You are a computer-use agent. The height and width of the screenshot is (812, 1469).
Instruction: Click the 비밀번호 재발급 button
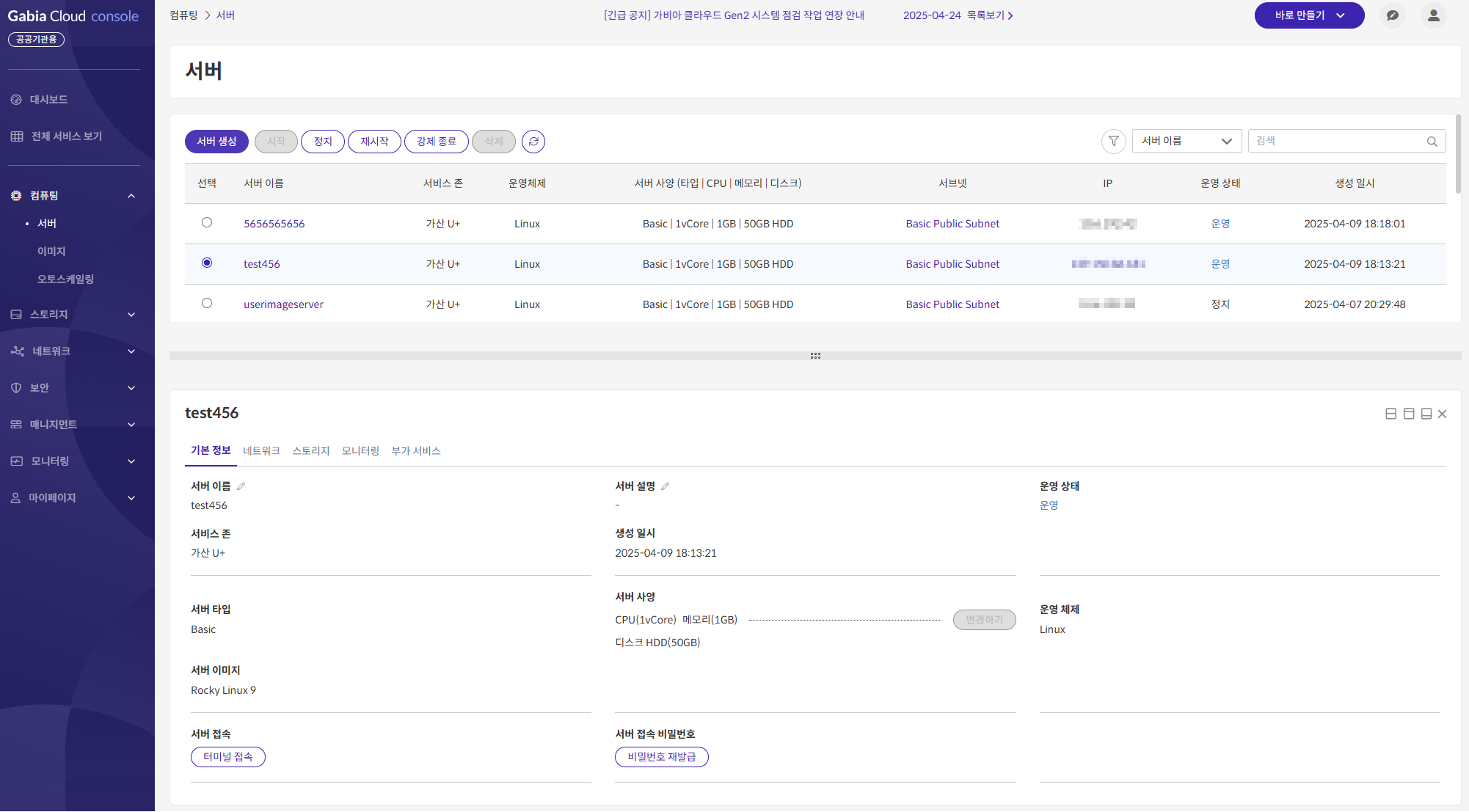(x=662, y=757)
